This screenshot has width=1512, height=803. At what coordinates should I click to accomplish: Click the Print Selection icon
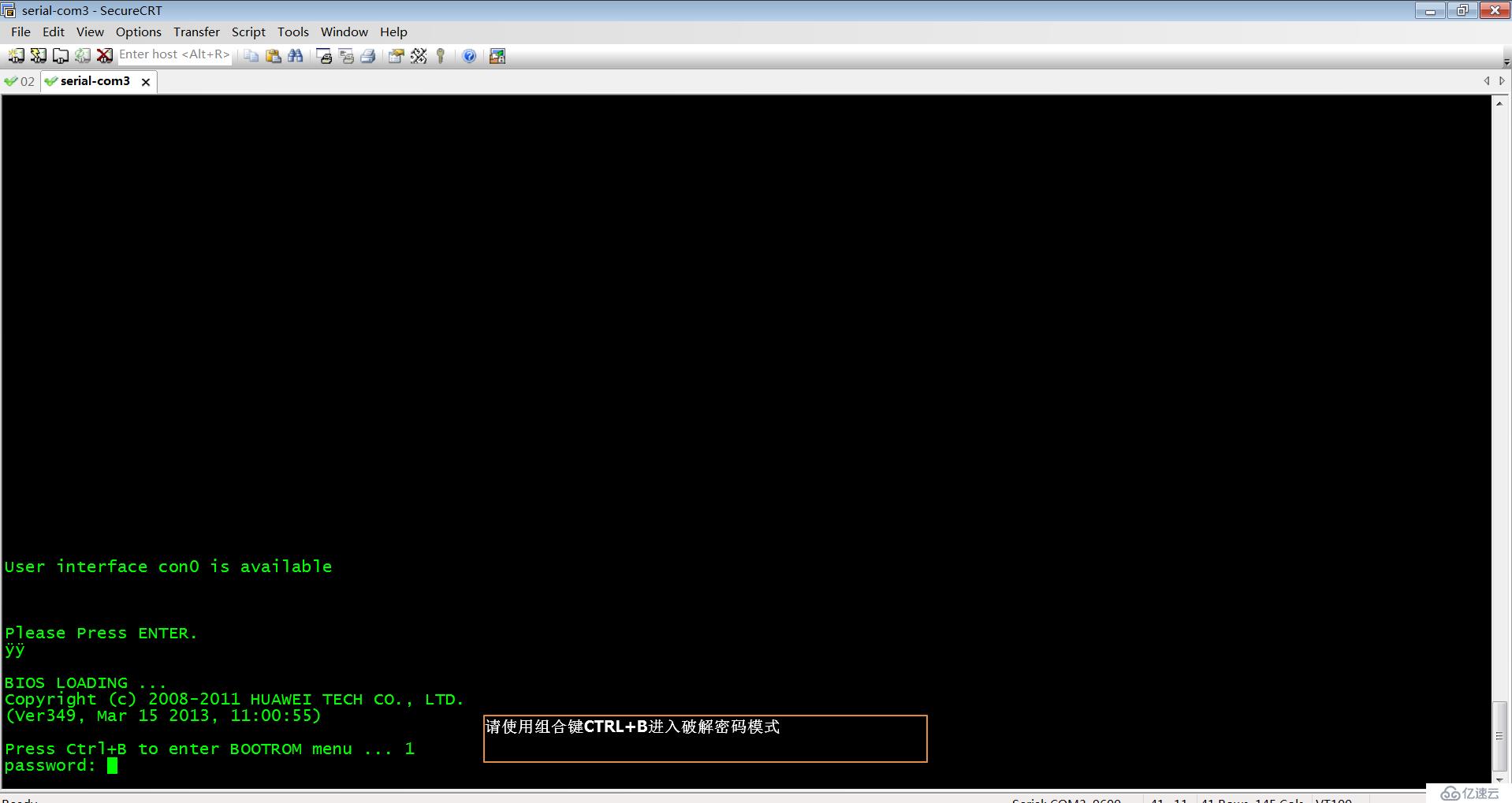tap(346, 55)
